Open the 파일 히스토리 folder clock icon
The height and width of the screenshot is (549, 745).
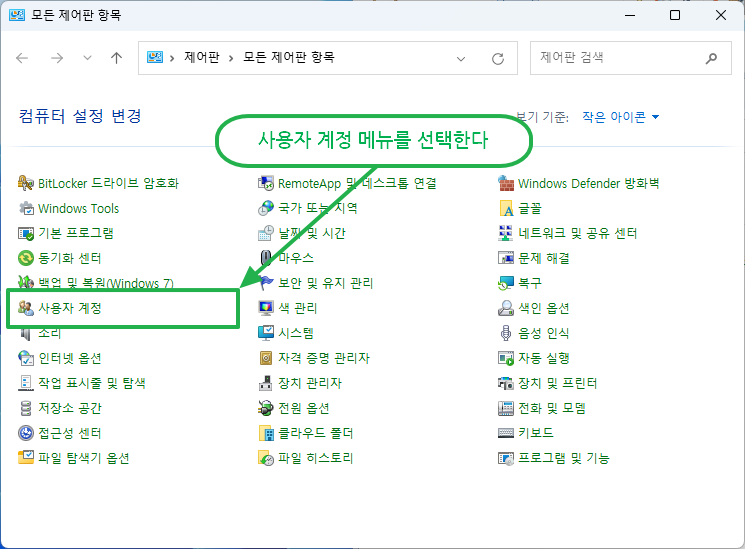266,458
